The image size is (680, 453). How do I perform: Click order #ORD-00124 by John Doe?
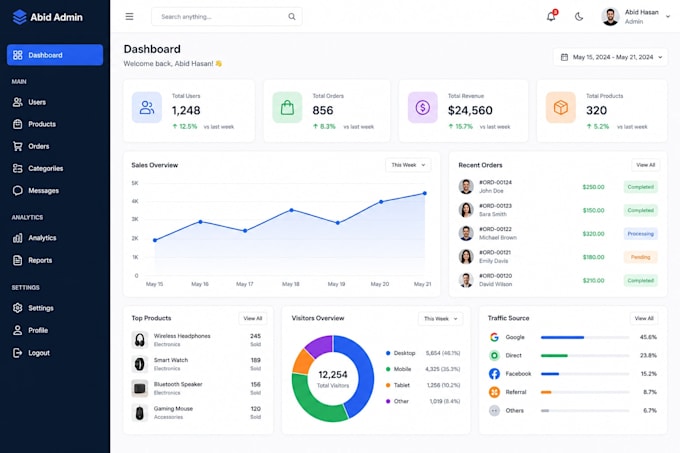(x=558, y=187)
